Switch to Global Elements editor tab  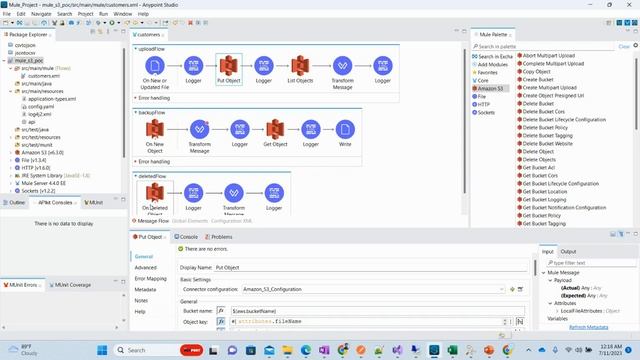coord(189,221)
